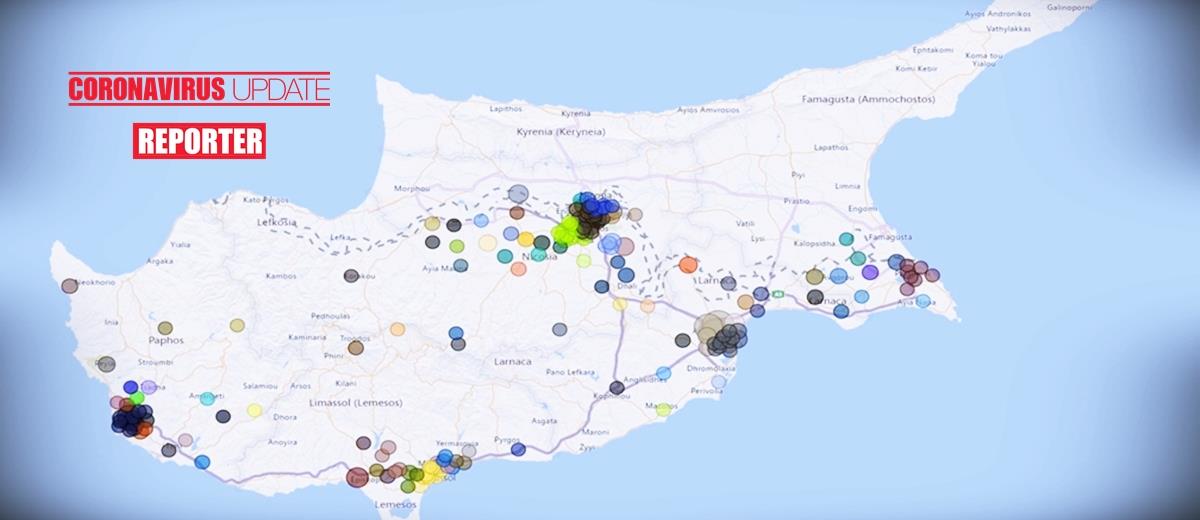Image resolution: width=1200 pixels, height=520 pixels.
Task: Select the large beige Larnaca cluster marker
Action: (x=711, y=327)
